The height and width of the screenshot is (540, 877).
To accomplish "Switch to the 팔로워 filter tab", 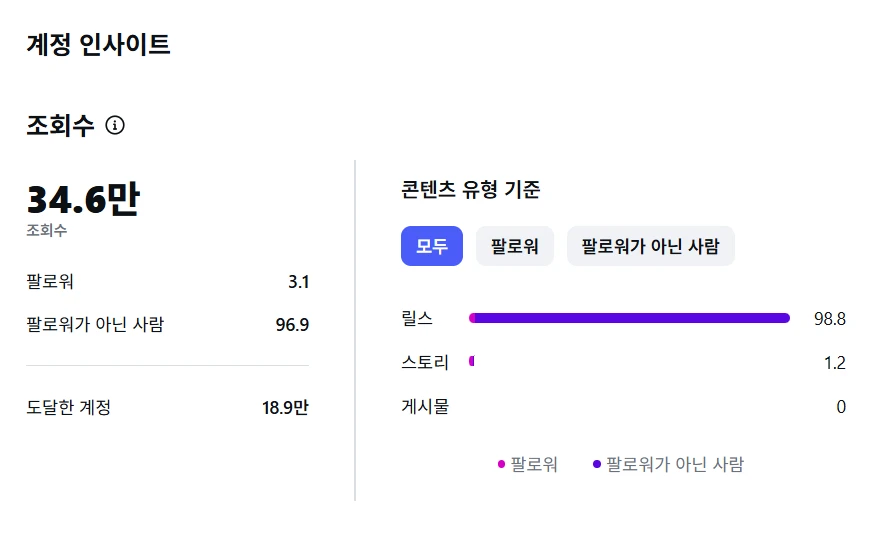I will tap(515, 246).
